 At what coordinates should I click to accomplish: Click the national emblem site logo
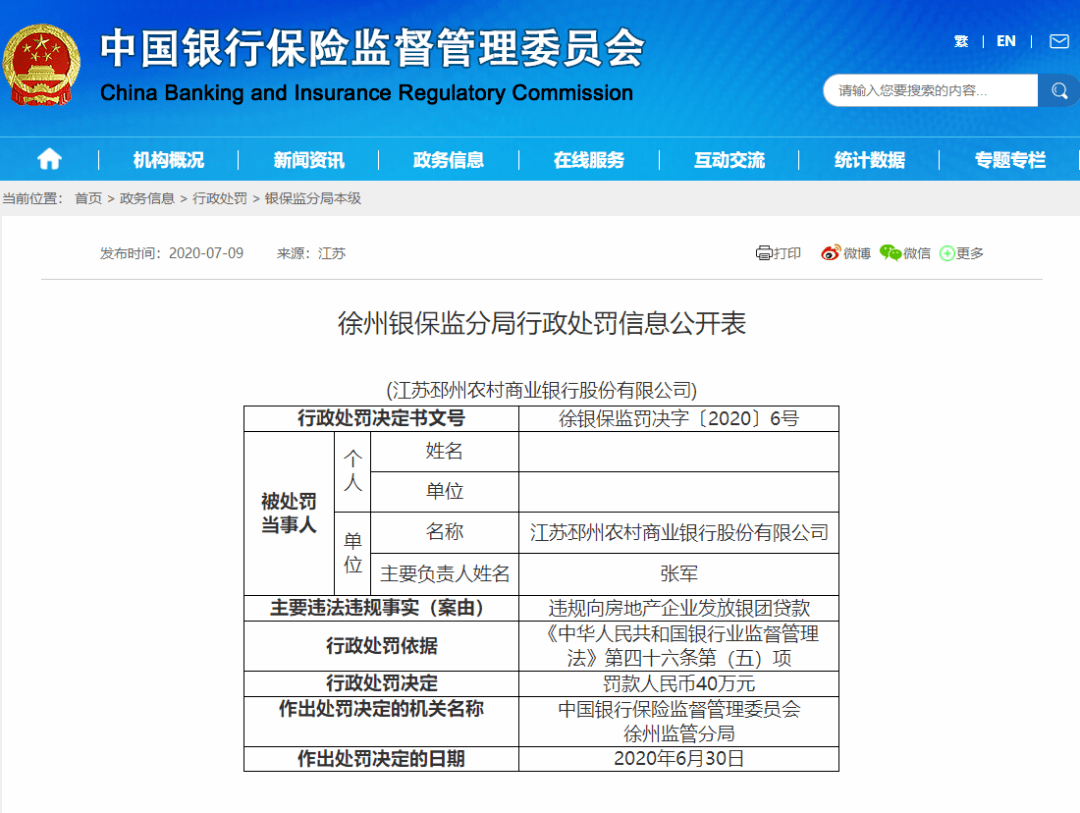41,63
